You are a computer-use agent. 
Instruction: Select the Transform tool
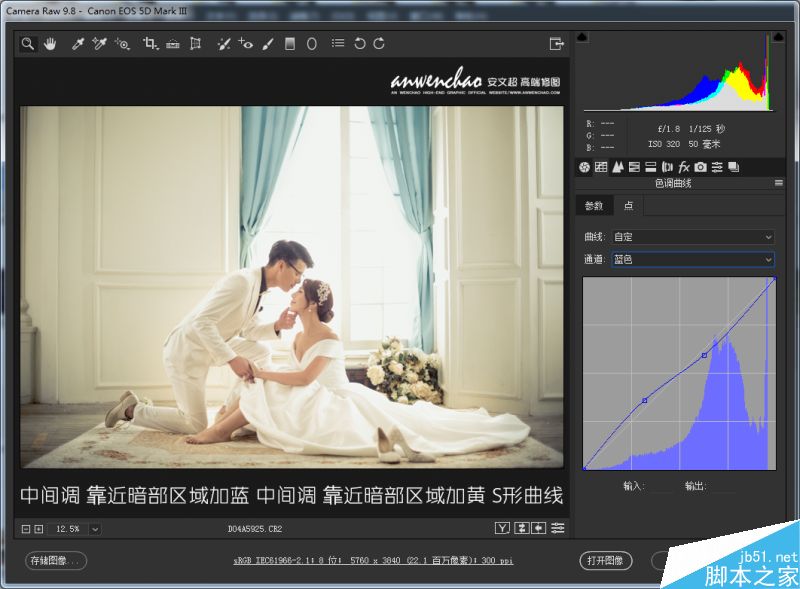pyautogui.click(x=195, y=44)
